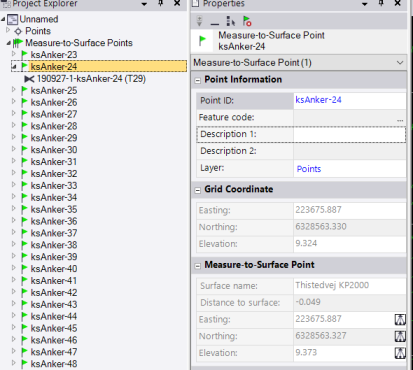Collapse the Point Information section

tap(198, 80)
